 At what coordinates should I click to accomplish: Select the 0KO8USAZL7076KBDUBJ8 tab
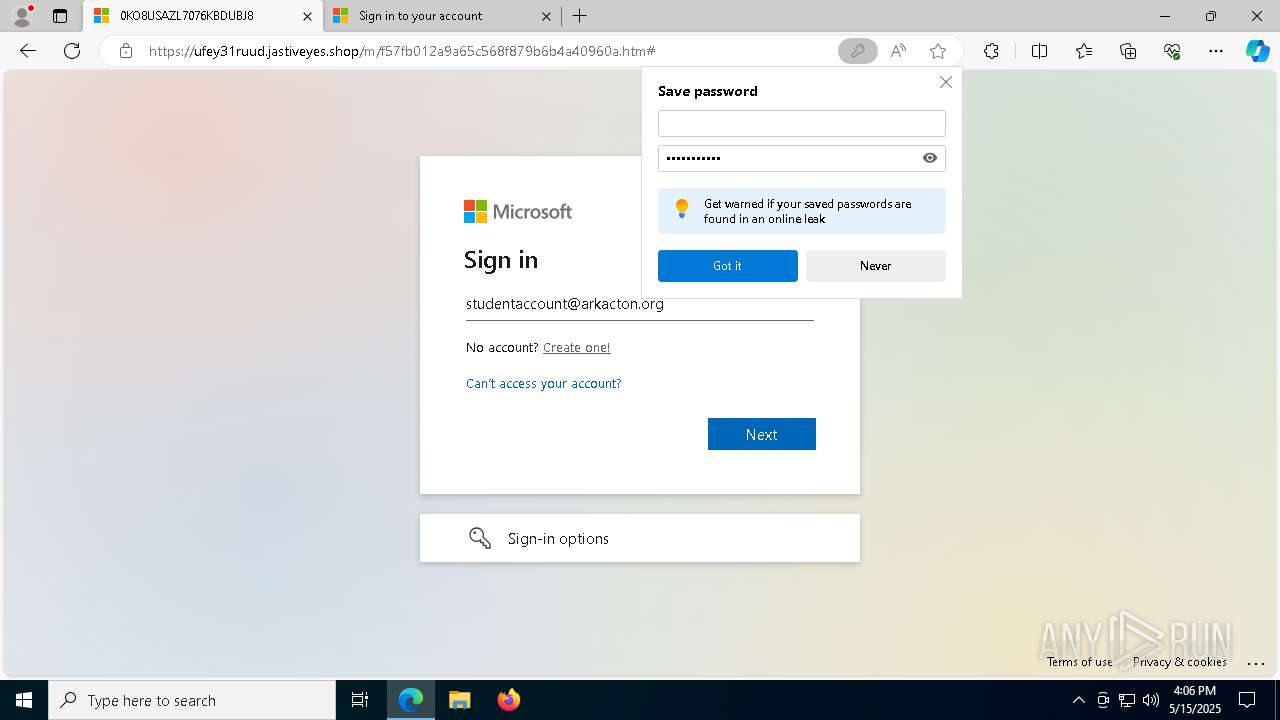point(203,16)
